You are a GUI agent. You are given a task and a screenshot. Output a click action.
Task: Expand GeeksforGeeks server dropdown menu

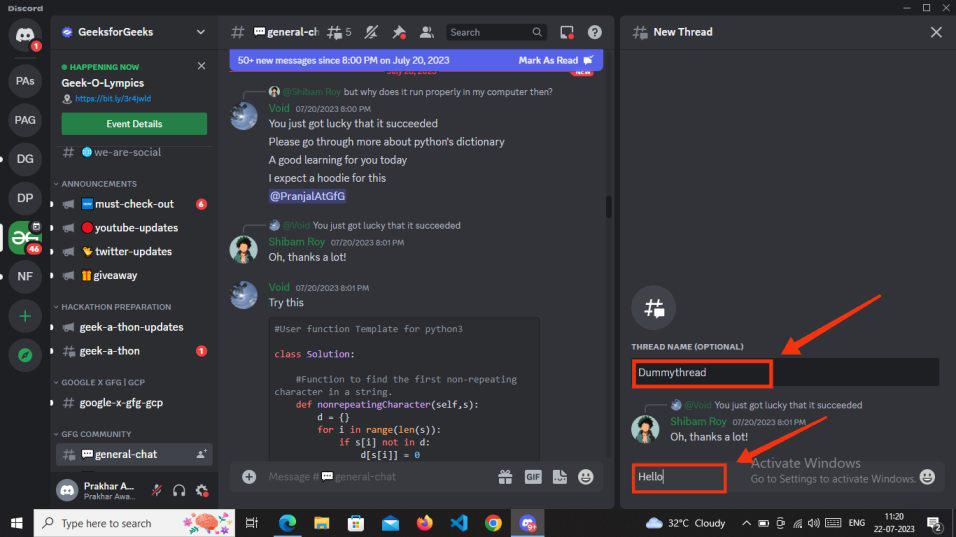point(201,32)
